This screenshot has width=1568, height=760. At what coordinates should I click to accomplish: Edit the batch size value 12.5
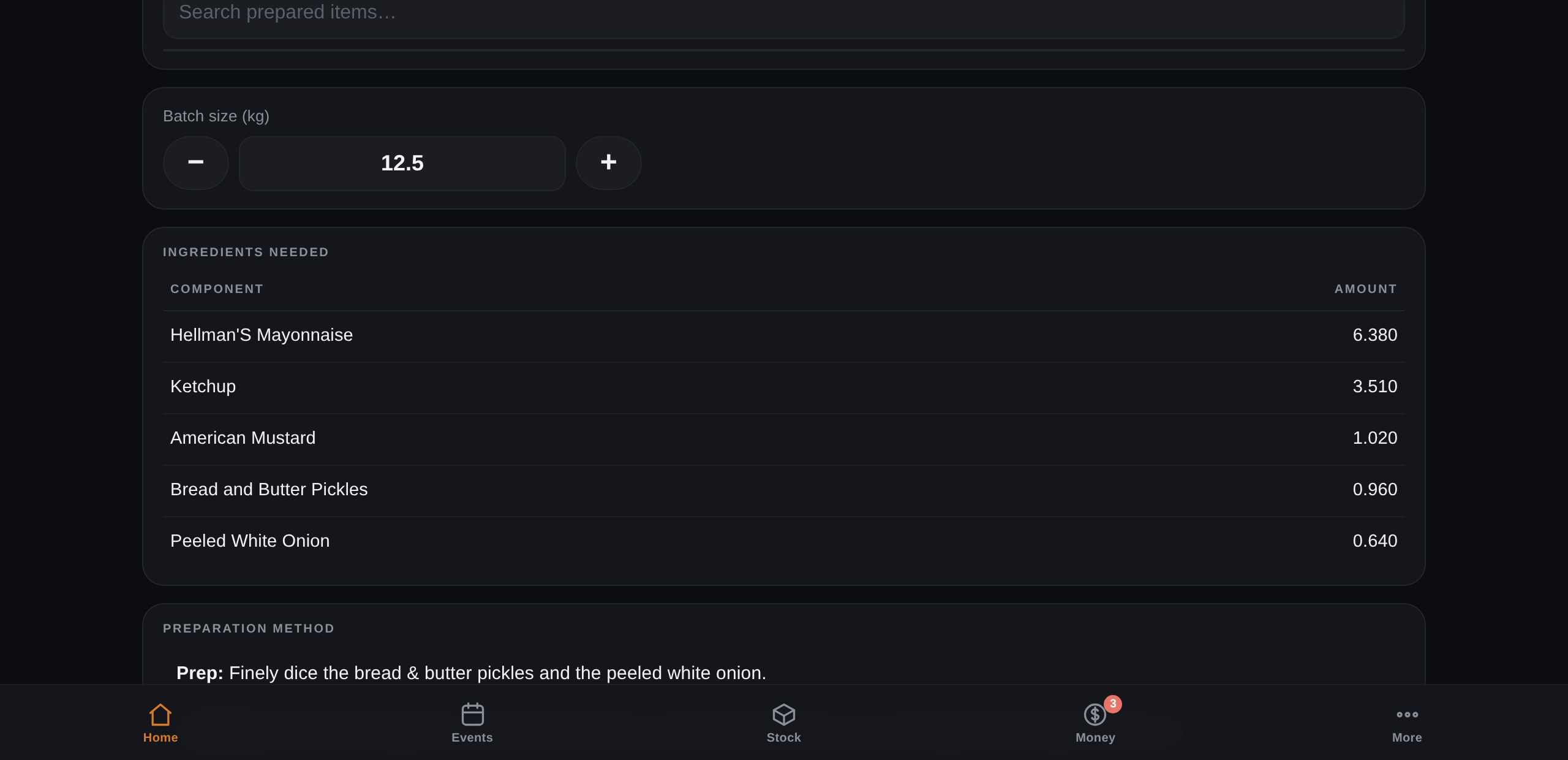(402, 163)
